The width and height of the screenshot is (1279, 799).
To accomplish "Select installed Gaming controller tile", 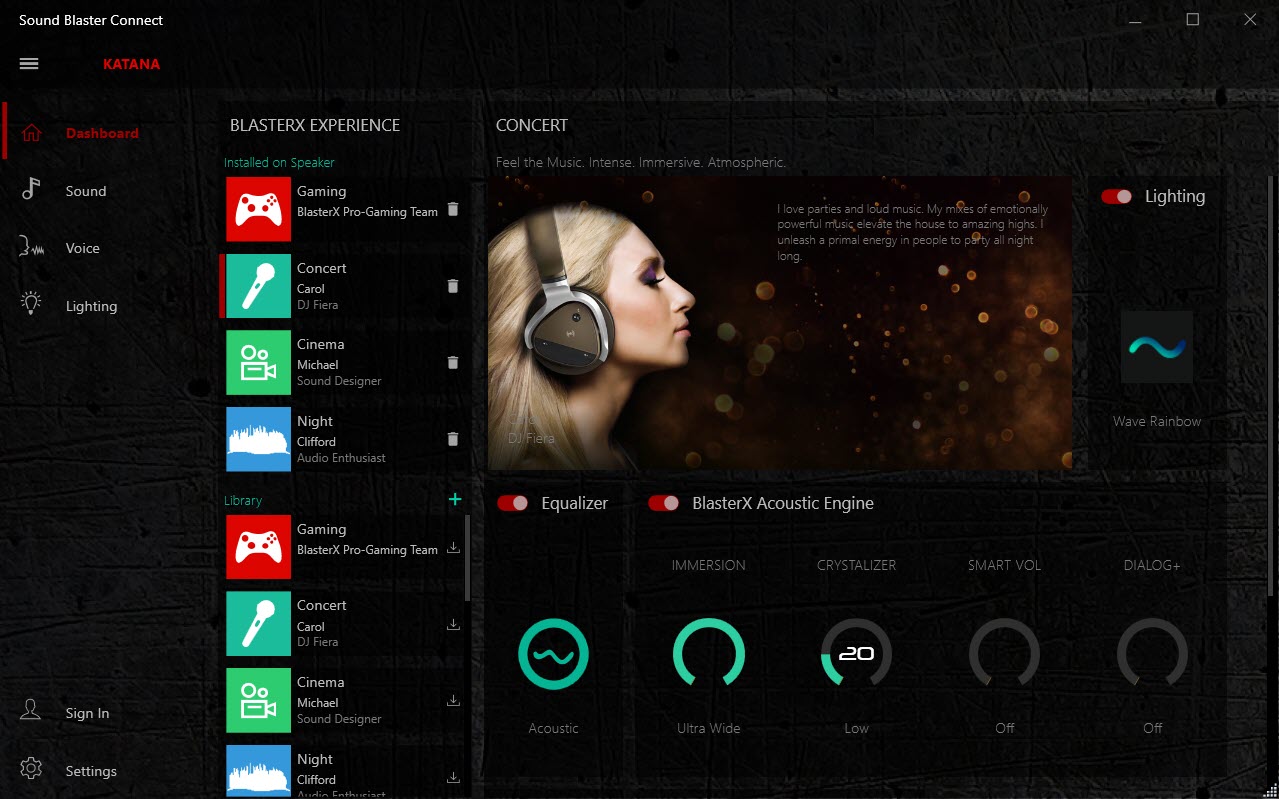I will pyautogui.click(x=258, y=209).
